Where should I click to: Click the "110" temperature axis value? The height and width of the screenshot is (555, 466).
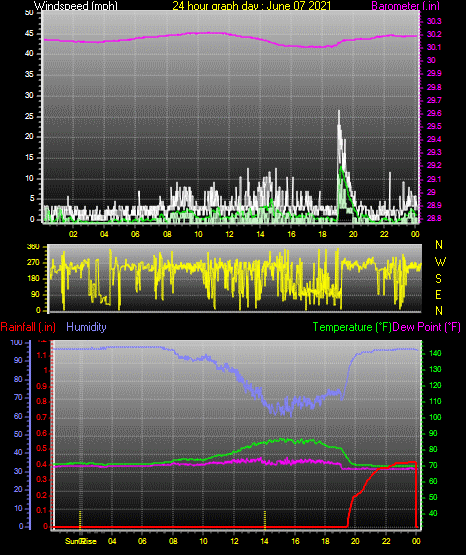point(435,401)
